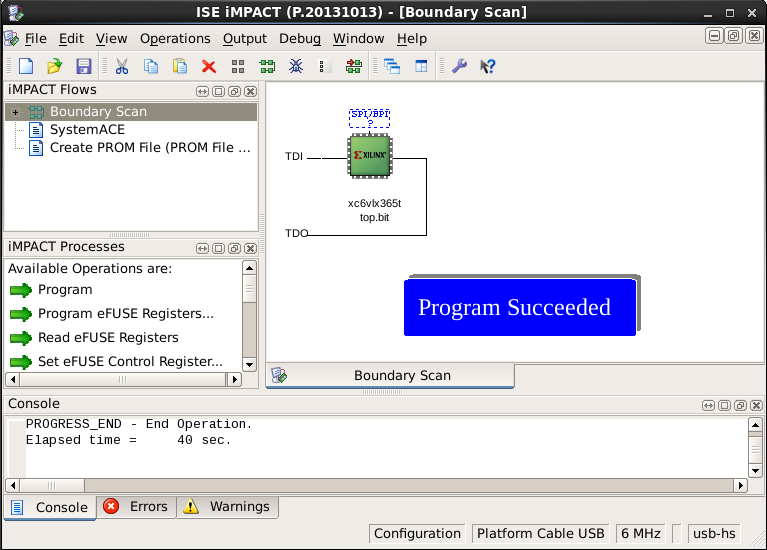Image resolution: width=767 pixels, height=550 pixels.
Task: Select Read eFUSE Registers operation
Action: (107, 338)
